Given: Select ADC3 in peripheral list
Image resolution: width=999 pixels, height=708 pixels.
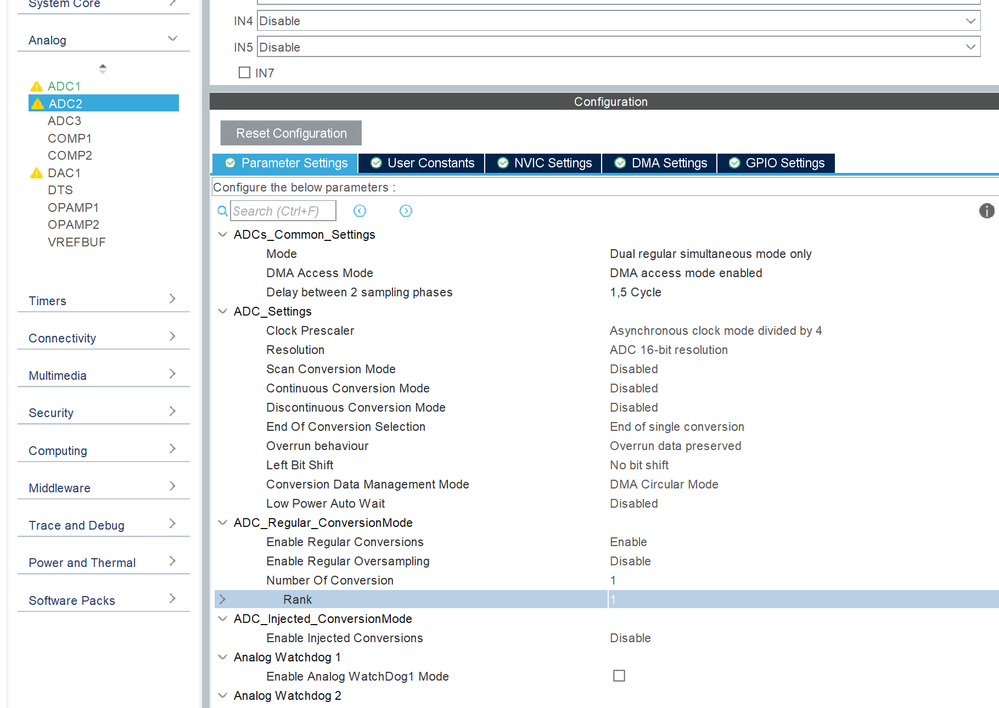Looking at the screenshot, I should (x=64, y=120).
